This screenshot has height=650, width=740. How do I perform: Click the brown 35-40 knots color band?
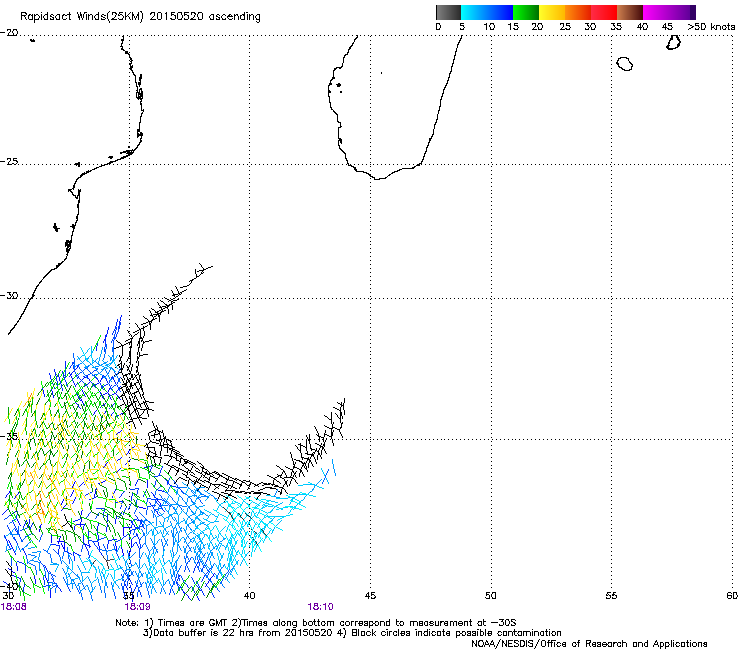pyautogui.click(x=630, y=12)
